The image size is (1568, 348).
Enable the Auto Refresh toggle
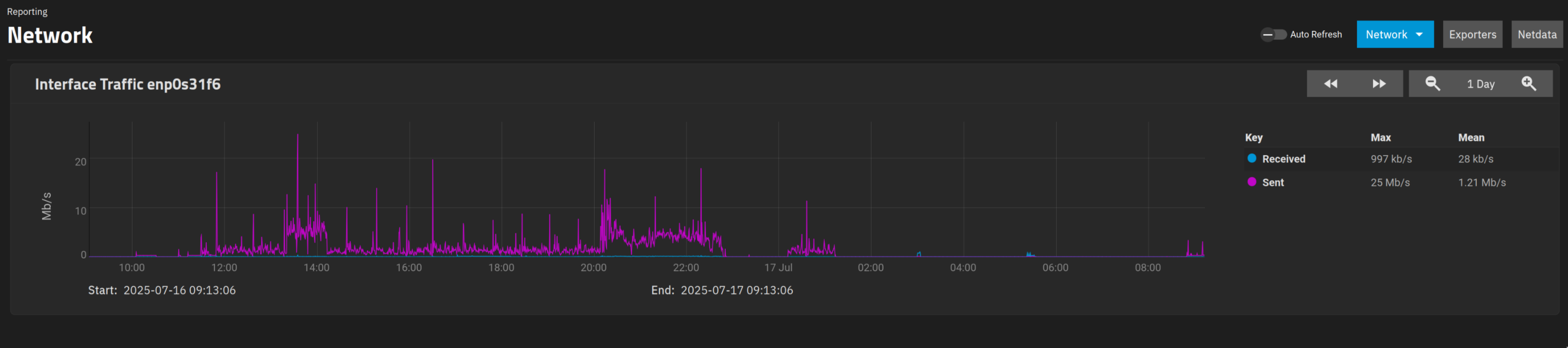[x=1273, y=35]
